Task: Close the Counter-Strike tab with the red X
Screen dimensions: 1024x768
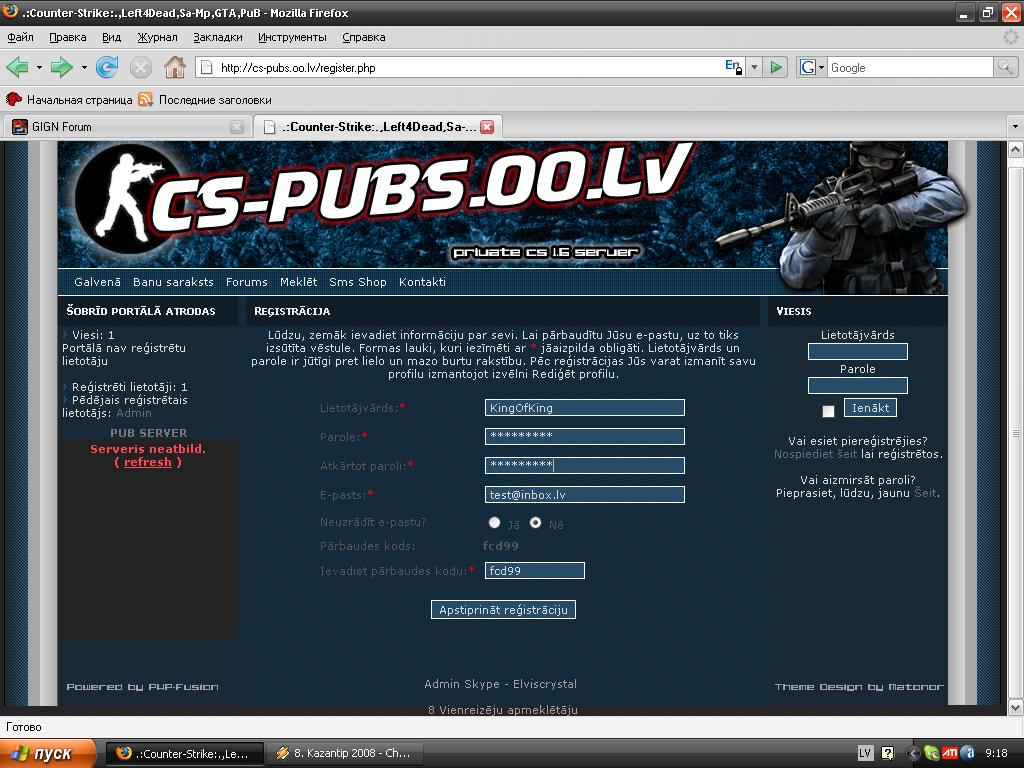Action: (x=487, y=127)
